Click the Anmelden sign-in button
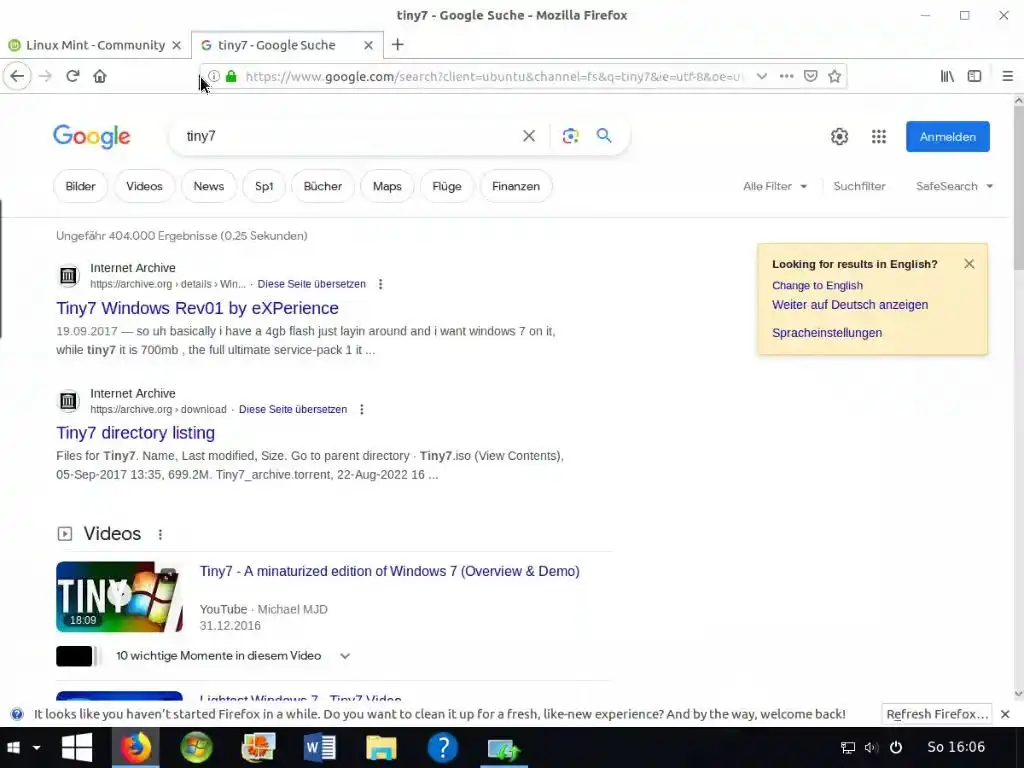Viewport: 1024px width, 768px height. pyautogui.click(x=948, y=136)
